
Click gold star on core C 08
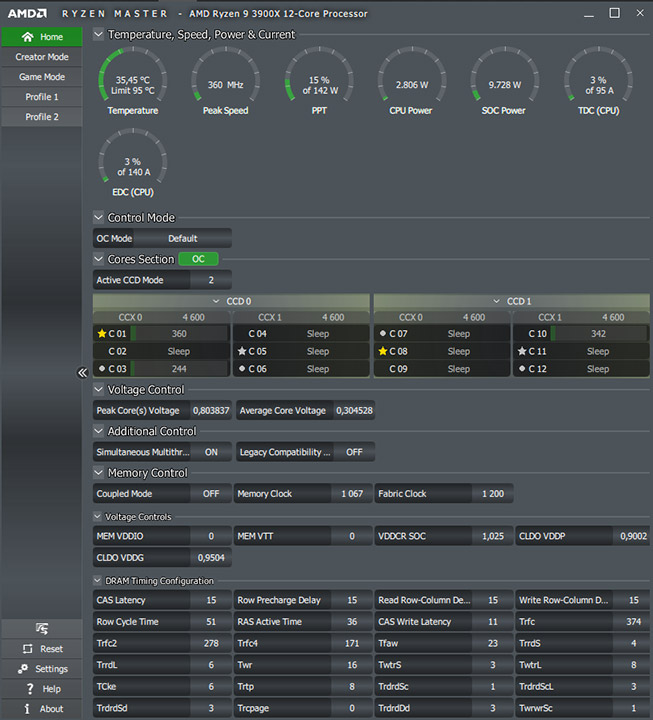pyautogui.click(x=383, y=351)
